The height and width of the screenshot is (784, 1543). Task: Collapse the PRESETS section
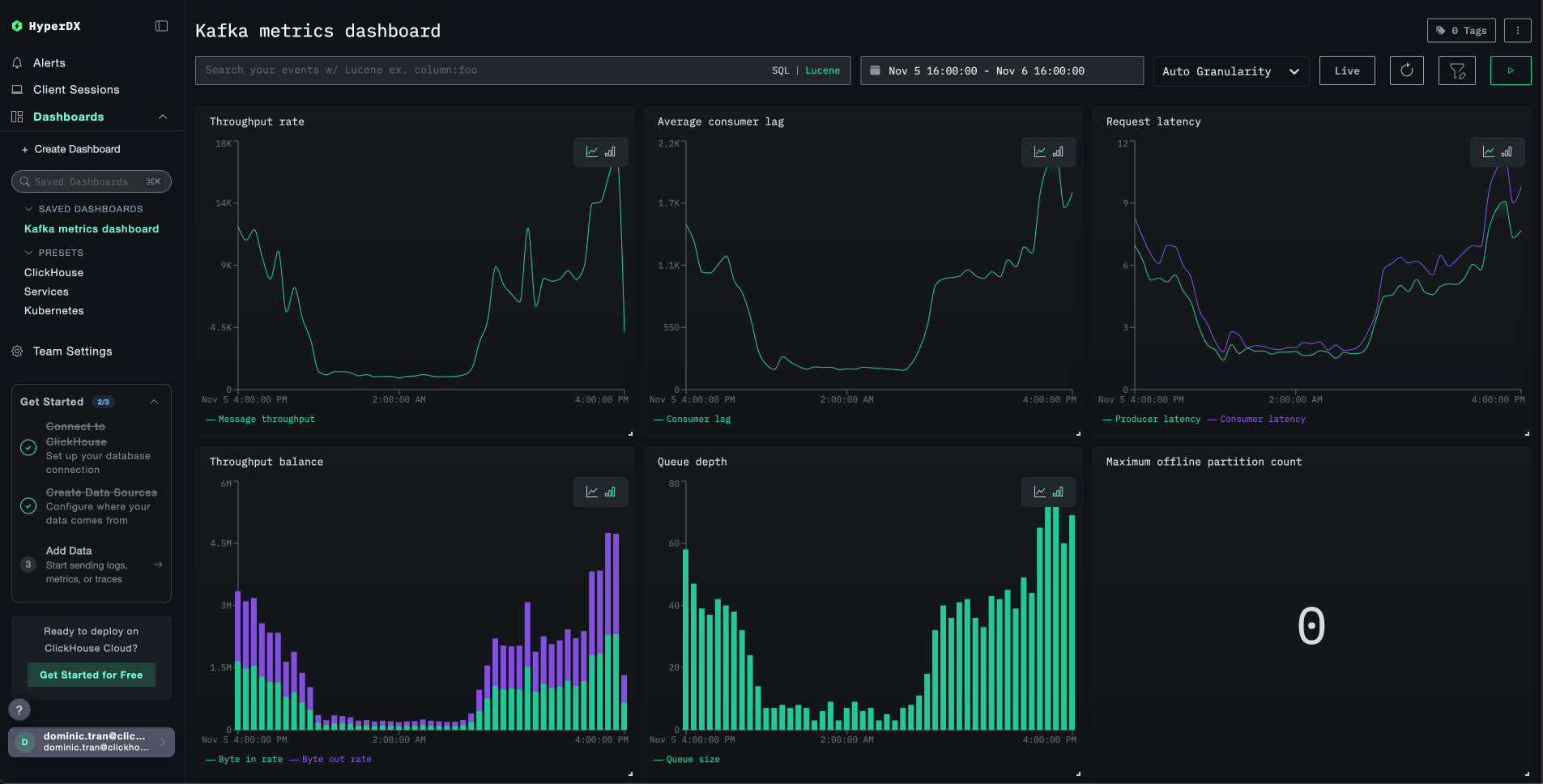(x=28, y=252)
